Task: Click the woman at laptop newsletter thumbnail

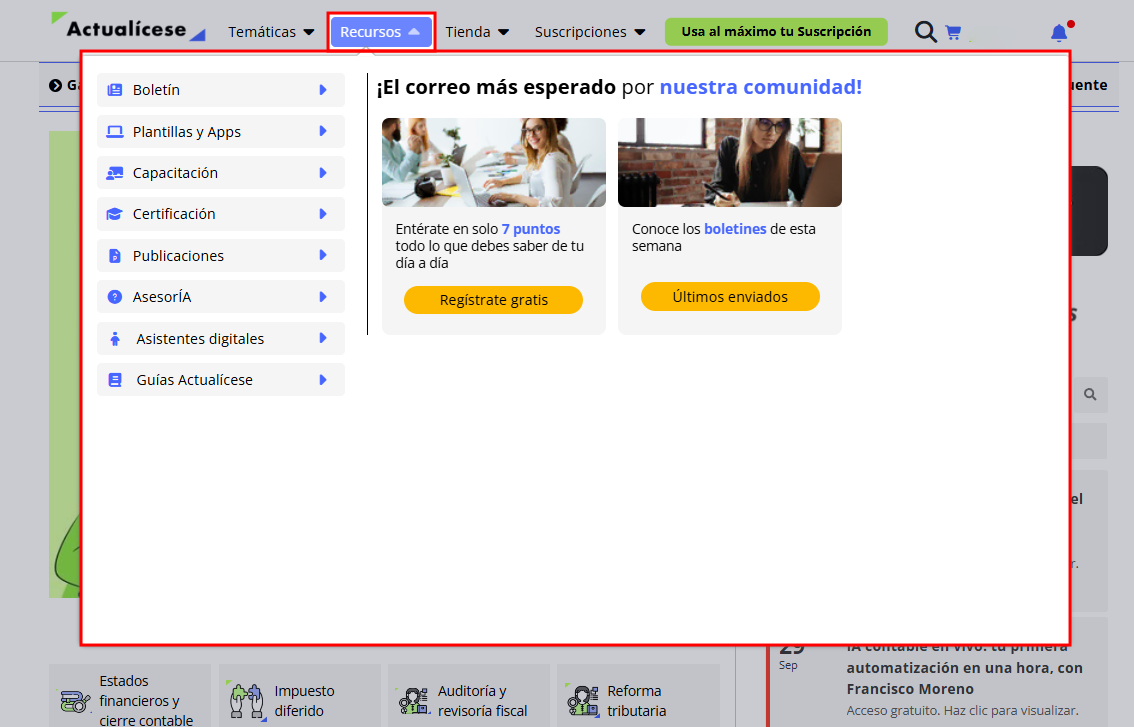Action: coord(730,162)
